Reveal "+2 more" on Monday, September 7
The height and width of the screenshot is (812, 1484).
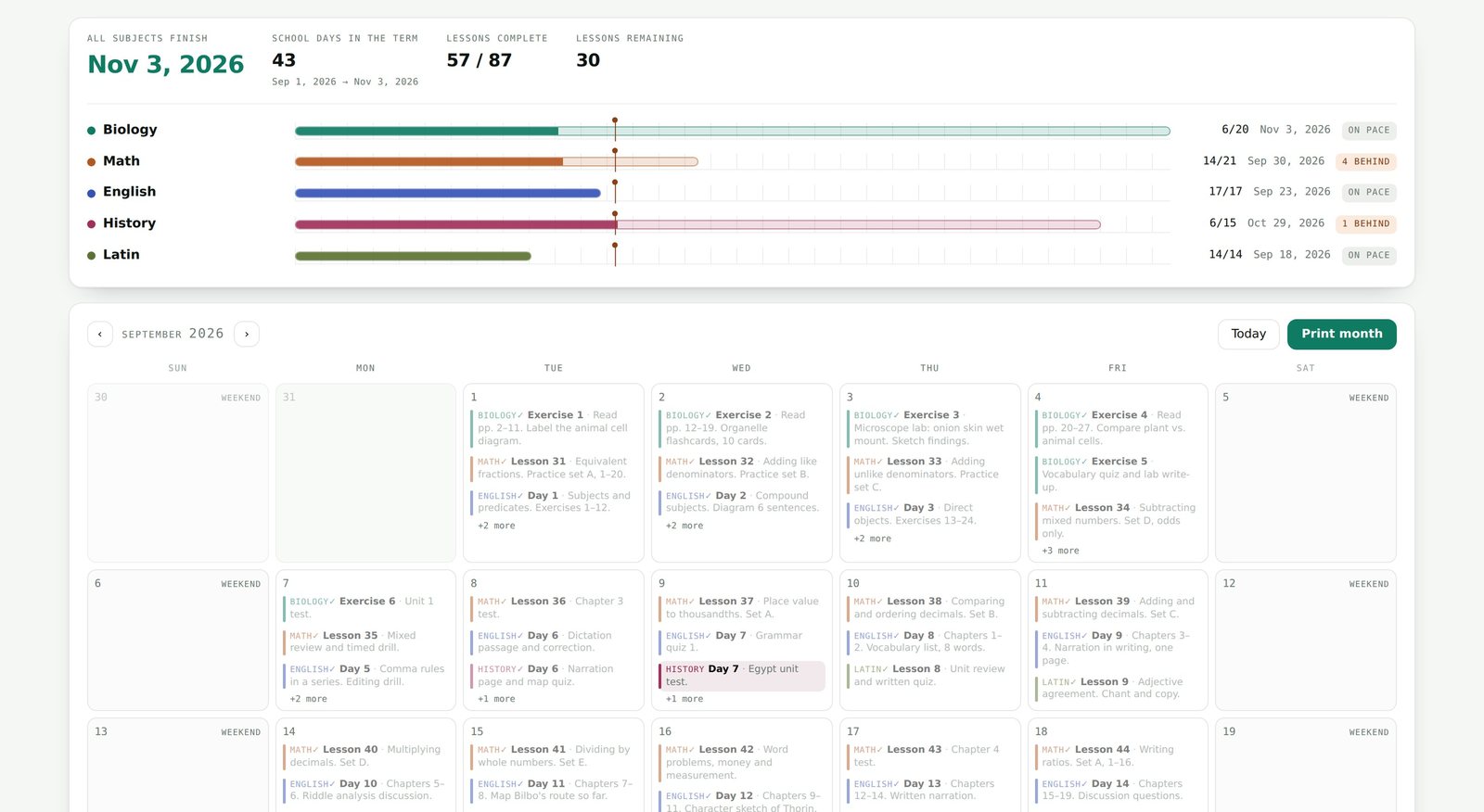(x=308, y=699)
